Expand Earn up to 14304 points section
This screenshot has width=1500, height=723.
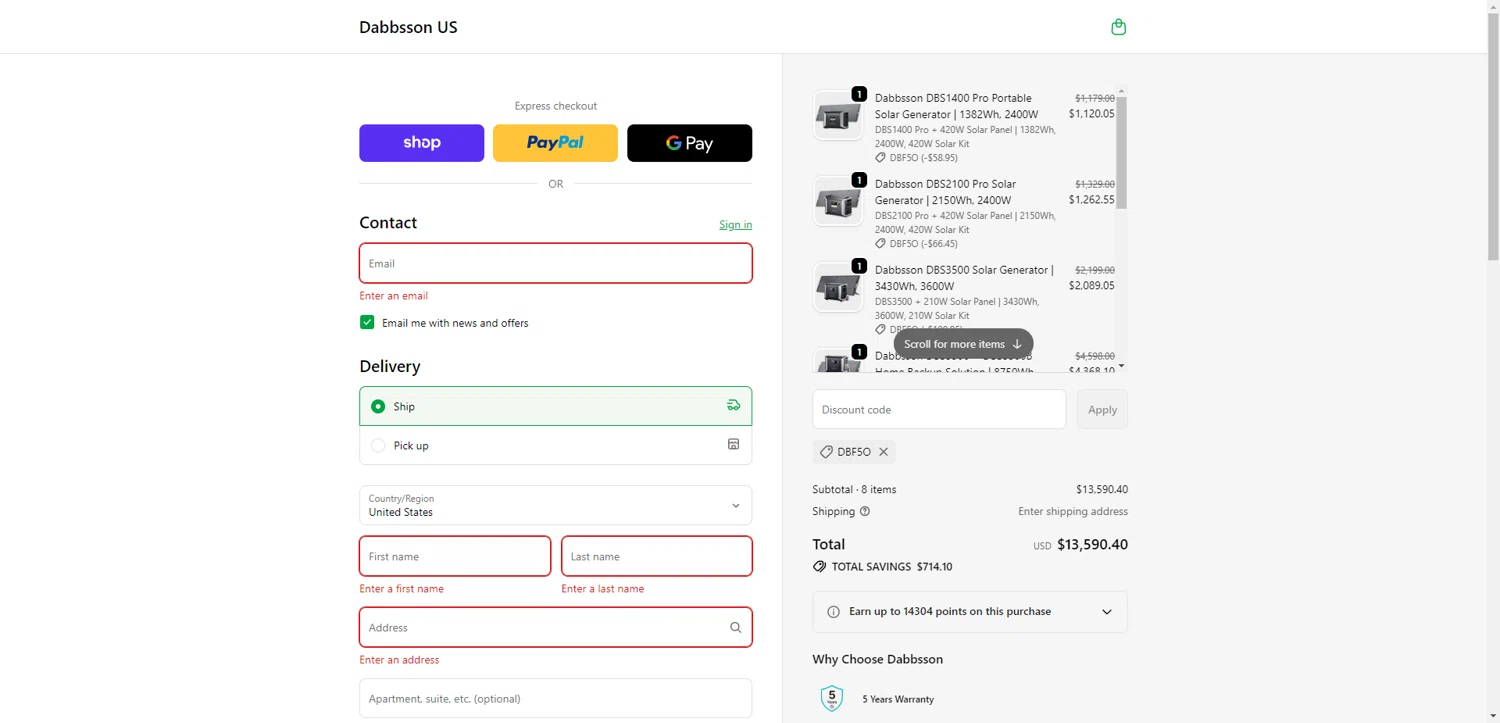969,611
